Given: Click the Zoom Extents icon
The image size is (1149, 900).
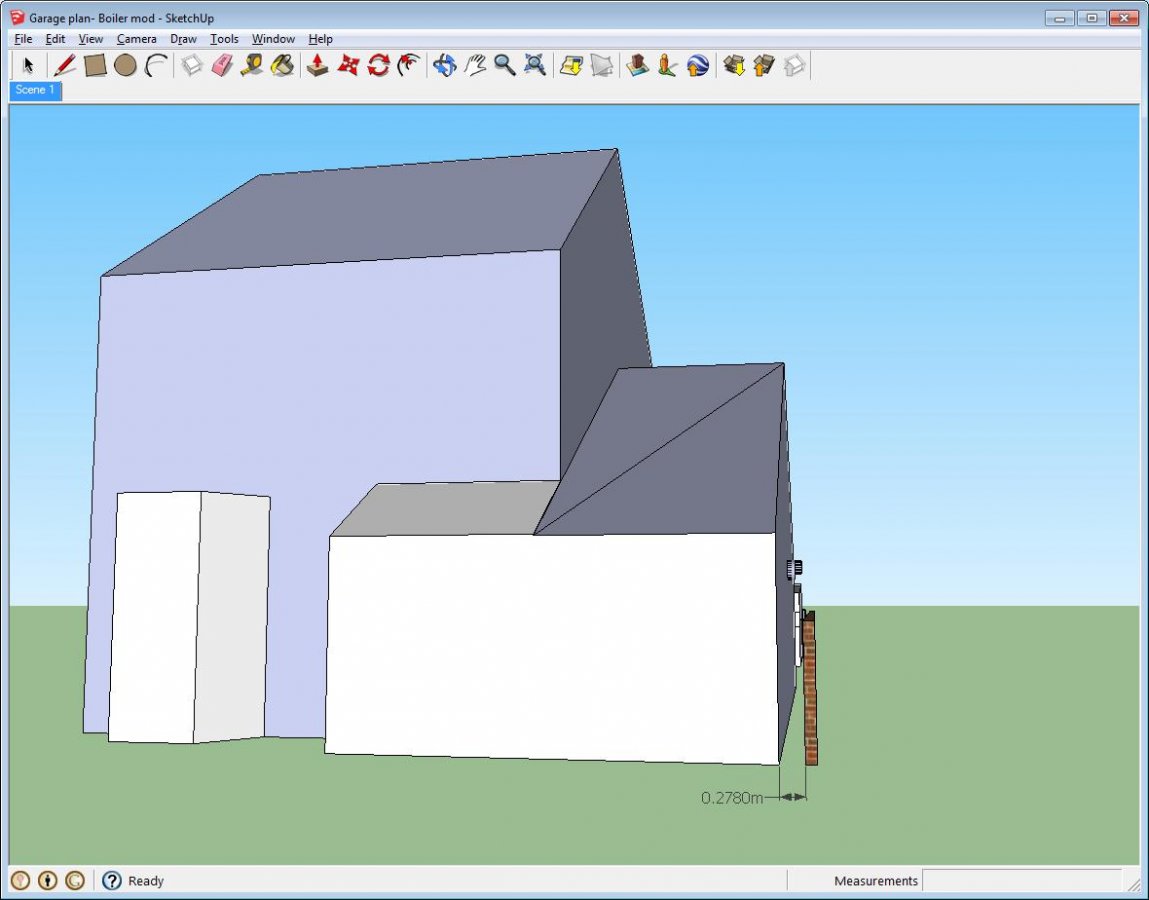Looking at the screenshot, I should (536, 66).
